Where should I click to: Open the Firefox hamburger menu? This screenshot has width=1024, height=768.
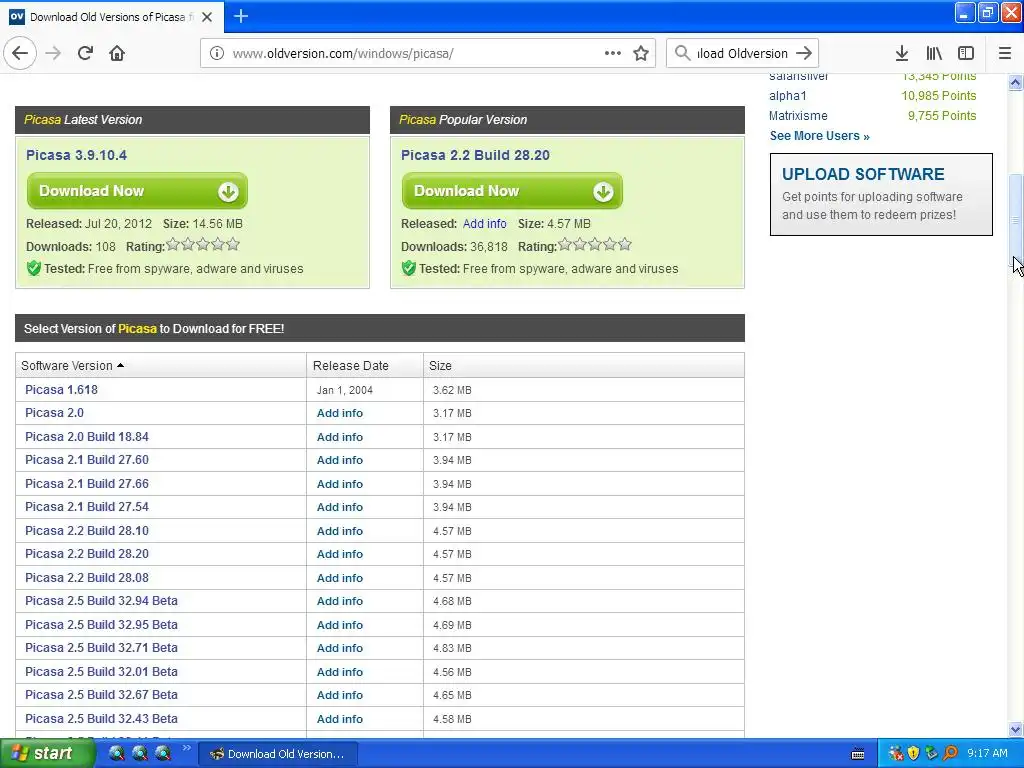pyautogui.click(x=1005, y=53)
